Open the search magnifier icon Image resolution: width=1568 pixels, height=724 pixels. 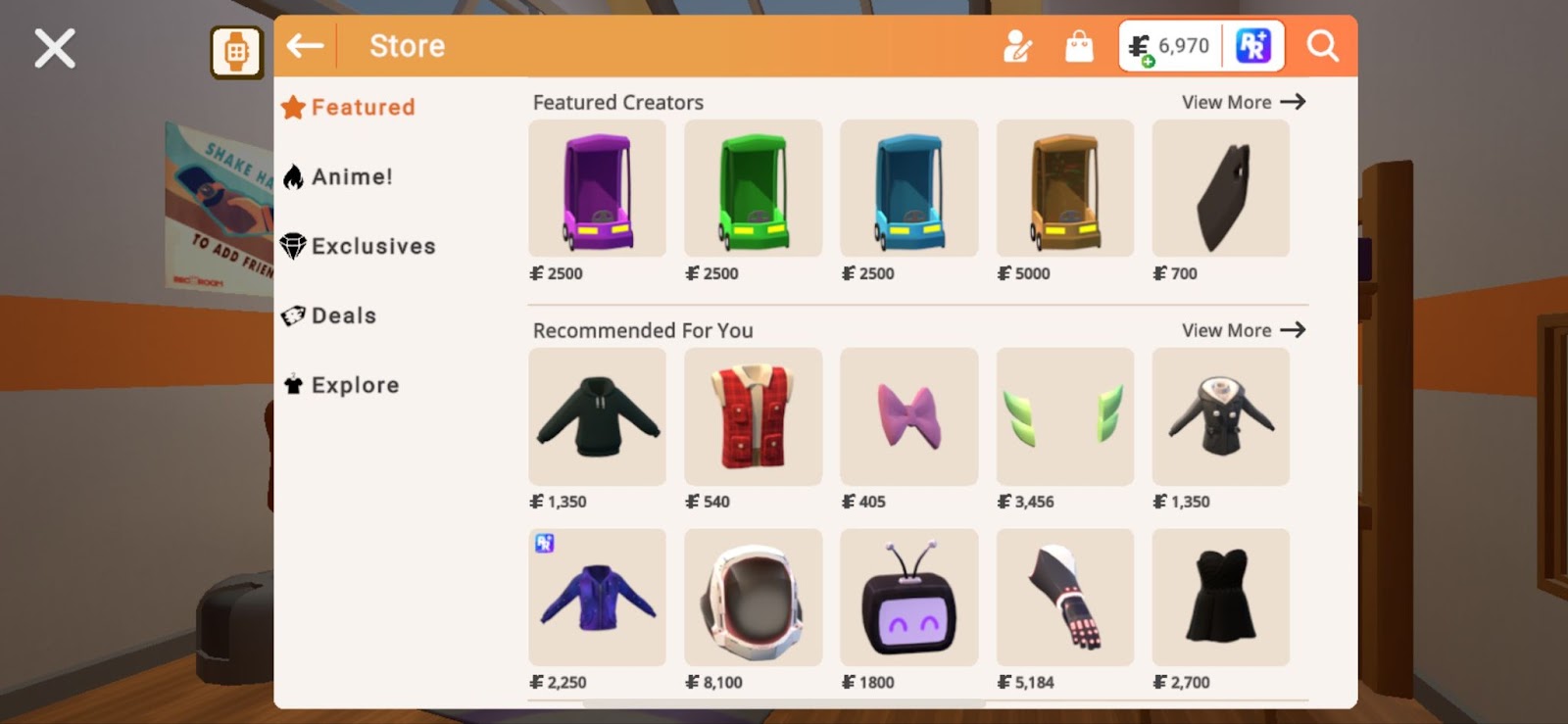pyautogui.click(x=1322, y=46)
